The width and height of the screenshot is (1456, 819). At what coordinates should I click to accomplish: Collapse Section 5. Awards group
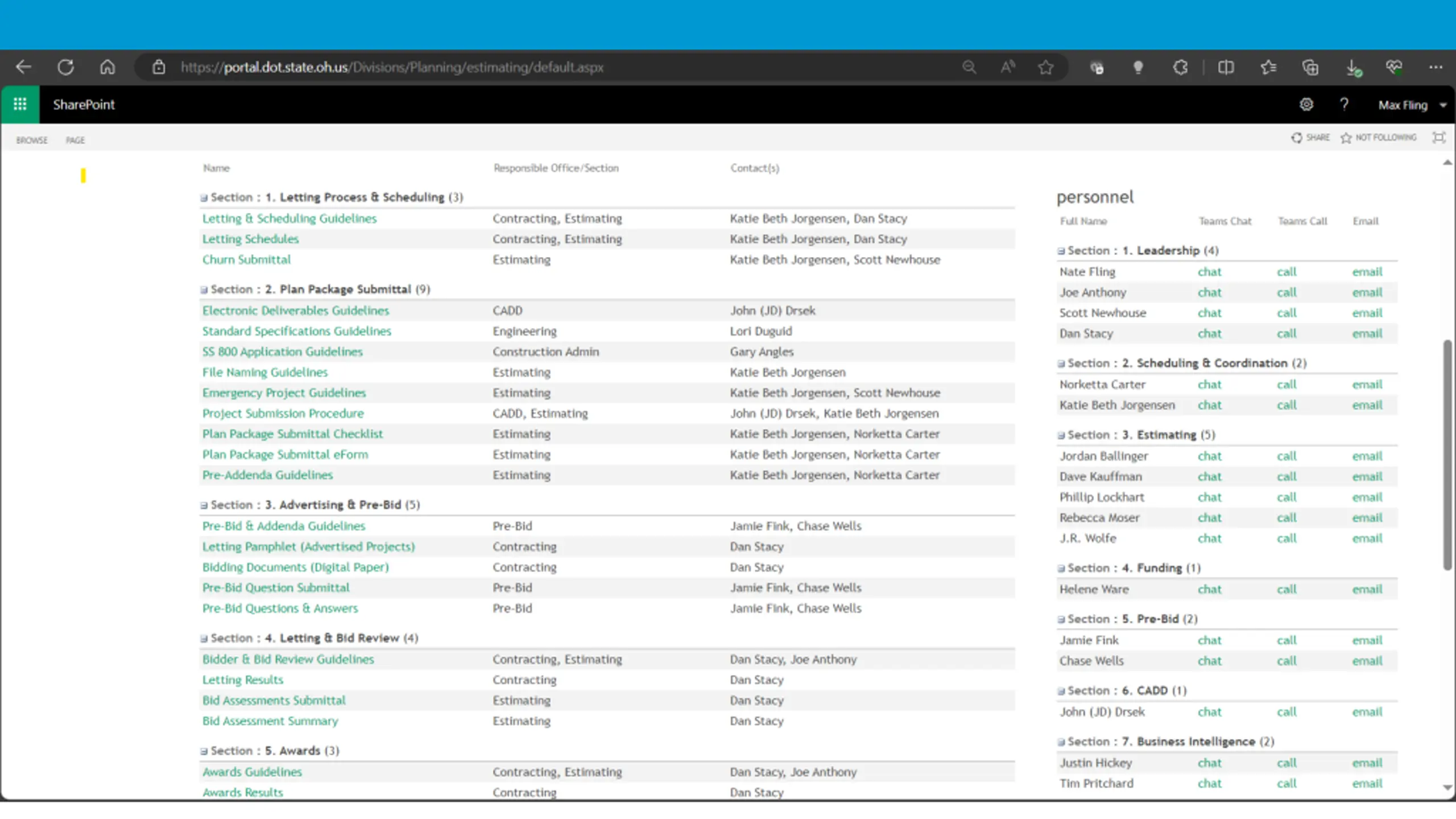tap(204, 751)
